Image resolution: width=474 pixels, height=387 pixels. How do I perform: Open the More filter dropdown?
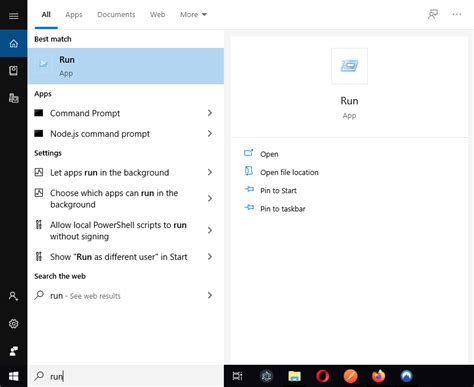(193, 14)
